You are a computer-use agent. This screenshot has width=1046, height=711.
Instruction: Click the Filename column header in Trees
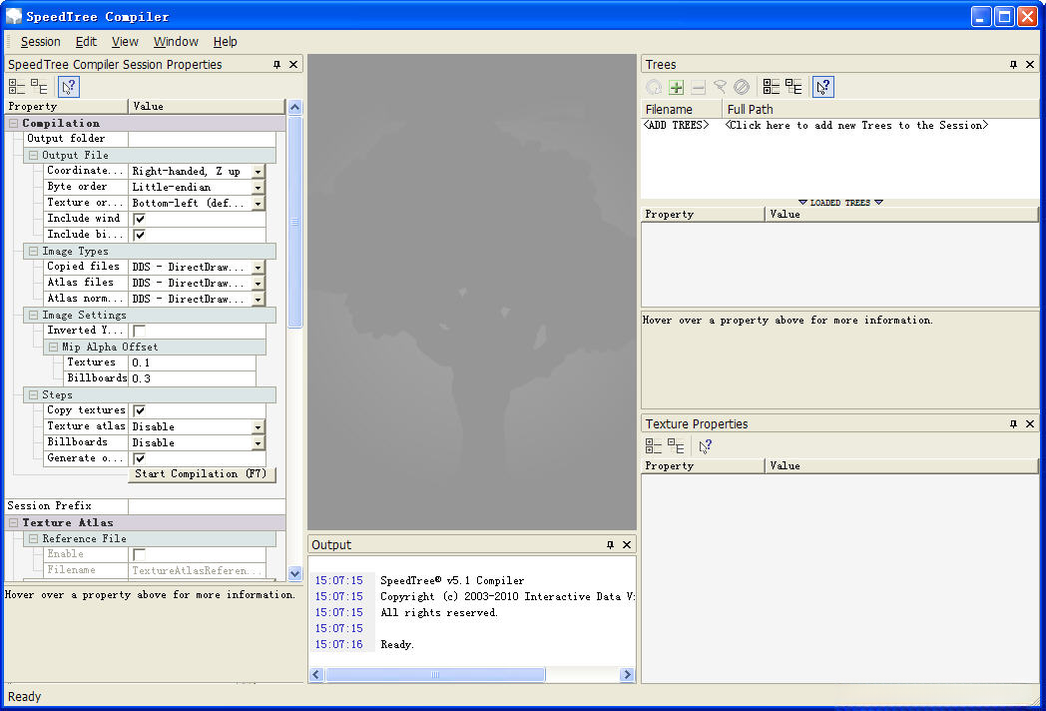(x=681, y=109)
